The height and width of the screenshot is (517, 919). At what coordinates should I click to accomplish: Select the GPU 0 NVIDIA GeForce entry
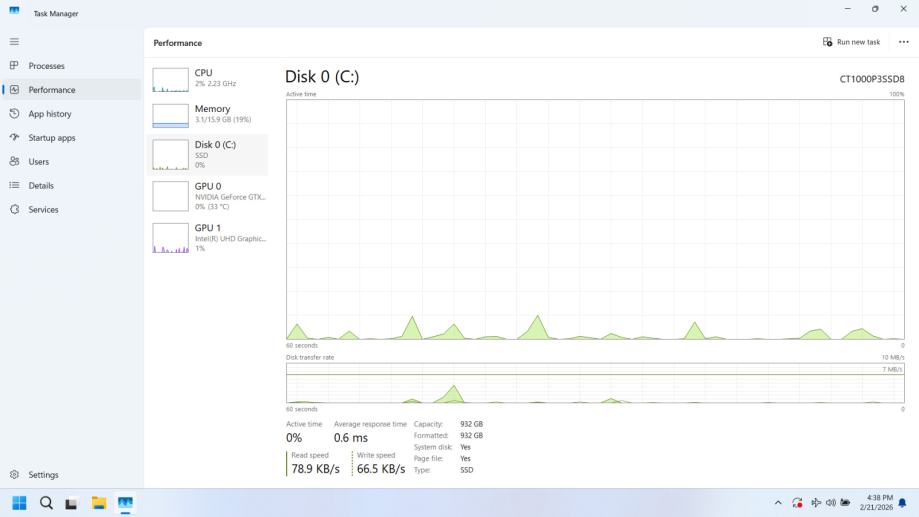[x=209, y=196]
